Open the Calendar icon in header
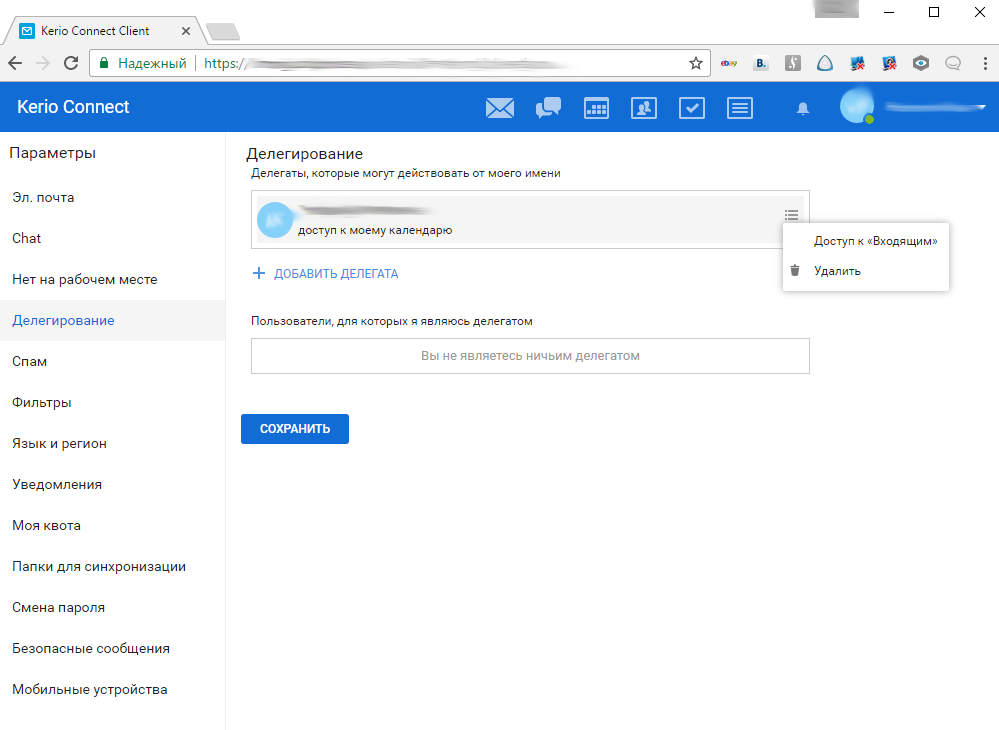The width and height of the screenshot is (999, 730). coord(596,108)
